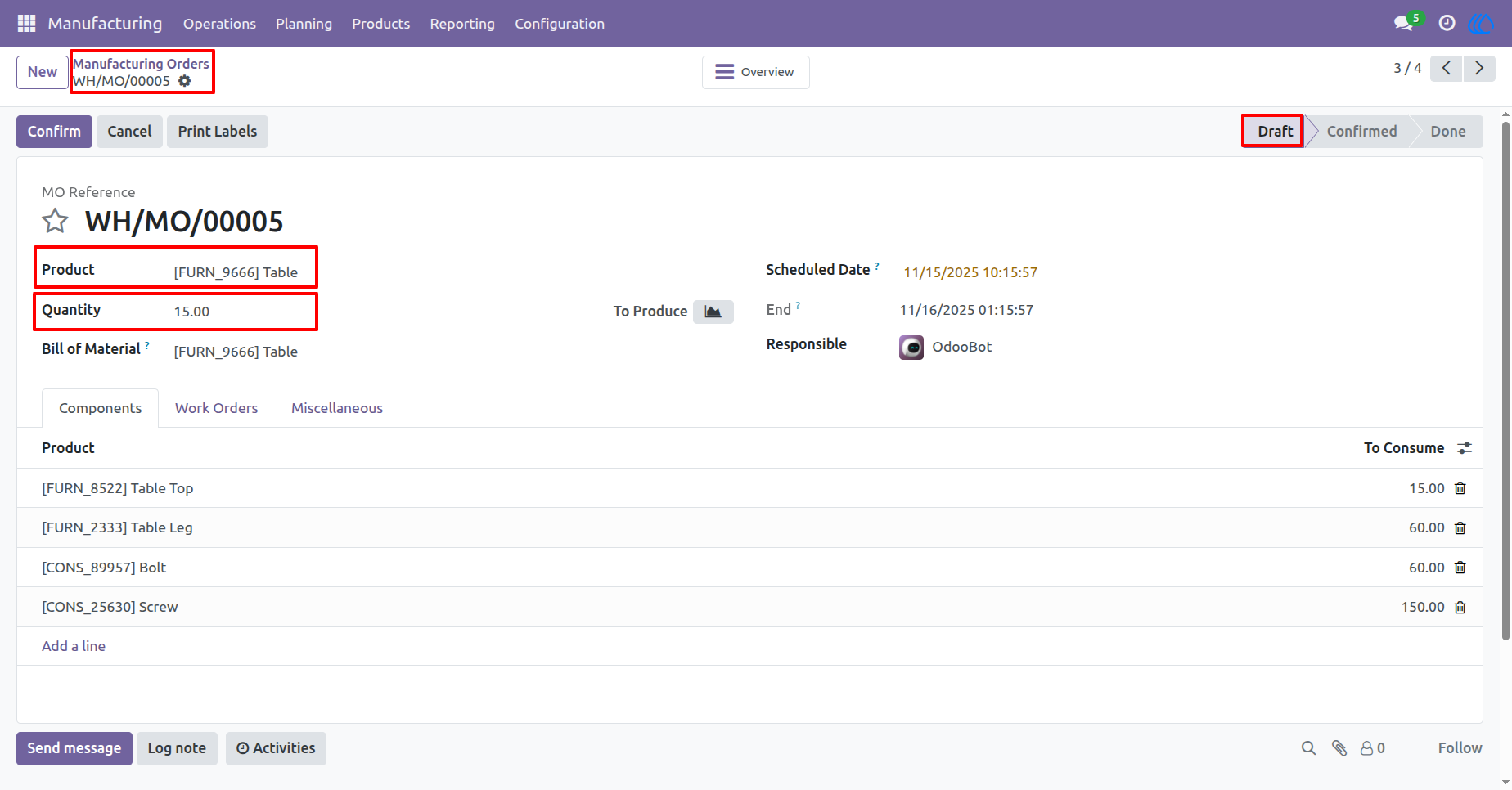Open the forecast chart icon near To Produce
1512x790 pixels.
coord(713,312)
